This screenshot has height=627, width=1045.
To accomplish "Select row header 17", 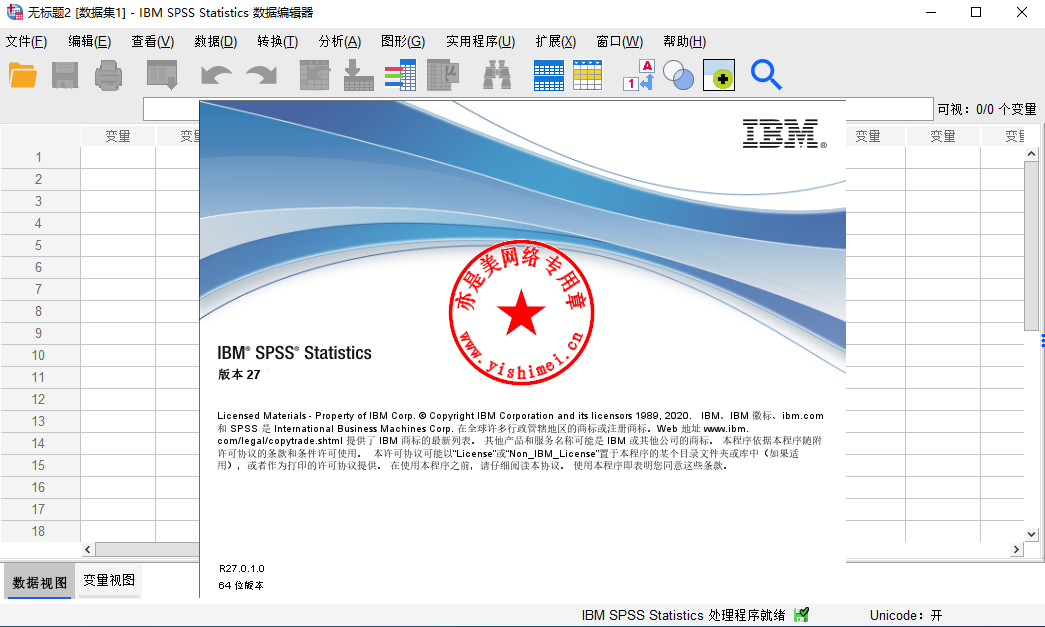I will tap(39, 509).
